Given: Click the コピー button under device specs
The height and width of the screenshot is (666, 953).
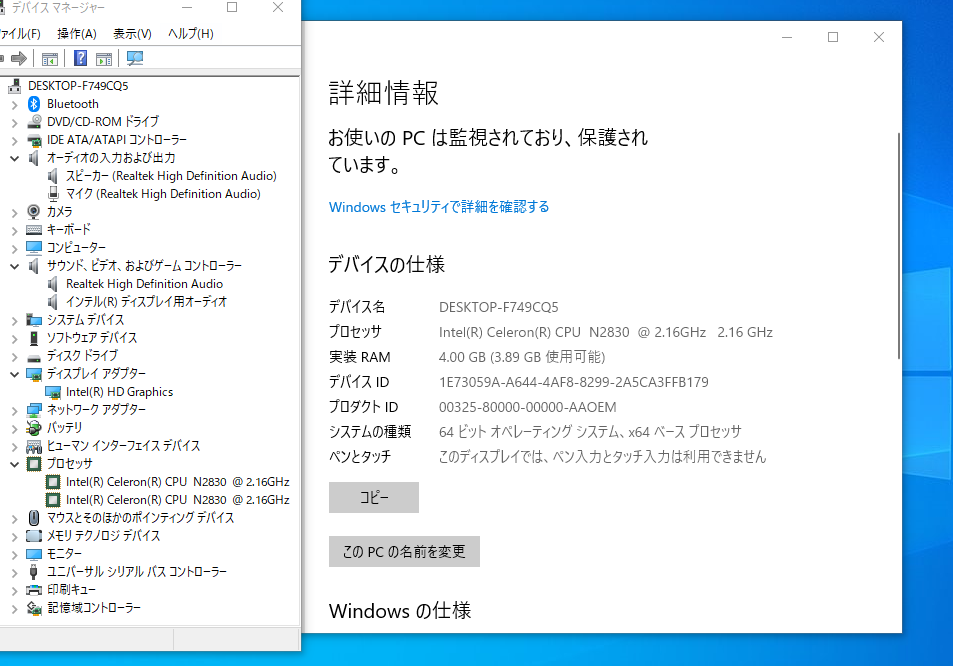Looking at the screenshot, I should pyautogui.click(x=374, y=498).
